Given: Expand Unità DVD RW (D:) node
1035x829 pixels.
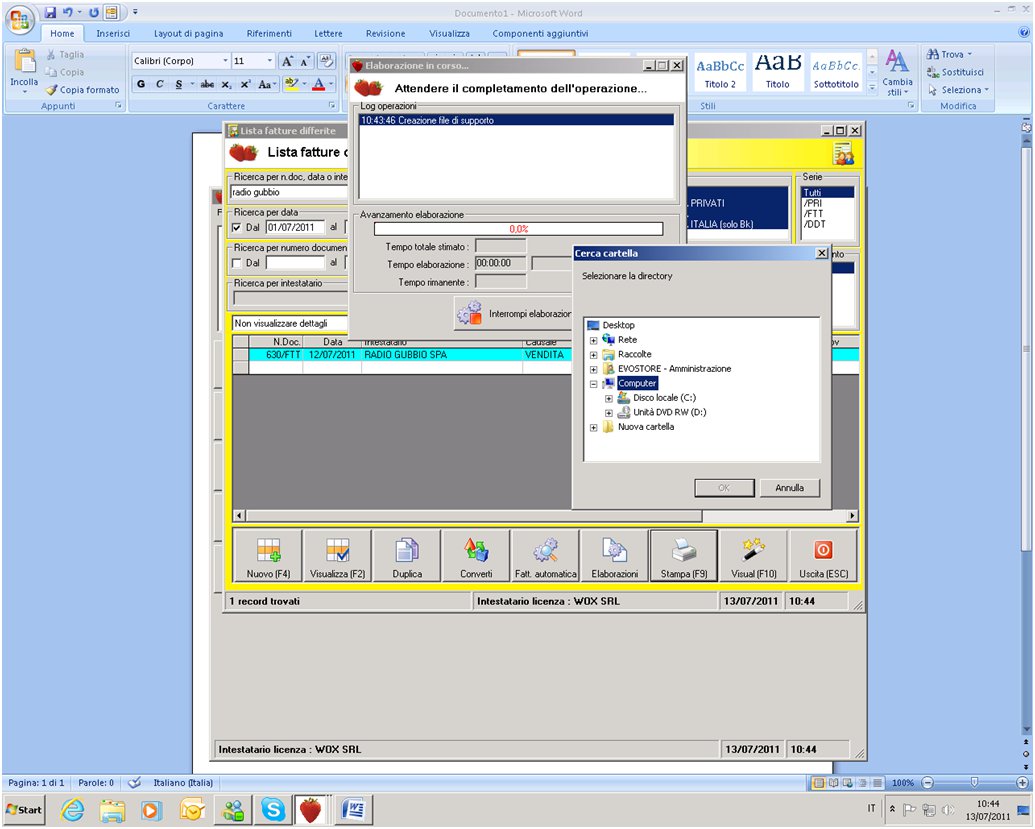Looking at the screenshot, I should coord(609,413).
